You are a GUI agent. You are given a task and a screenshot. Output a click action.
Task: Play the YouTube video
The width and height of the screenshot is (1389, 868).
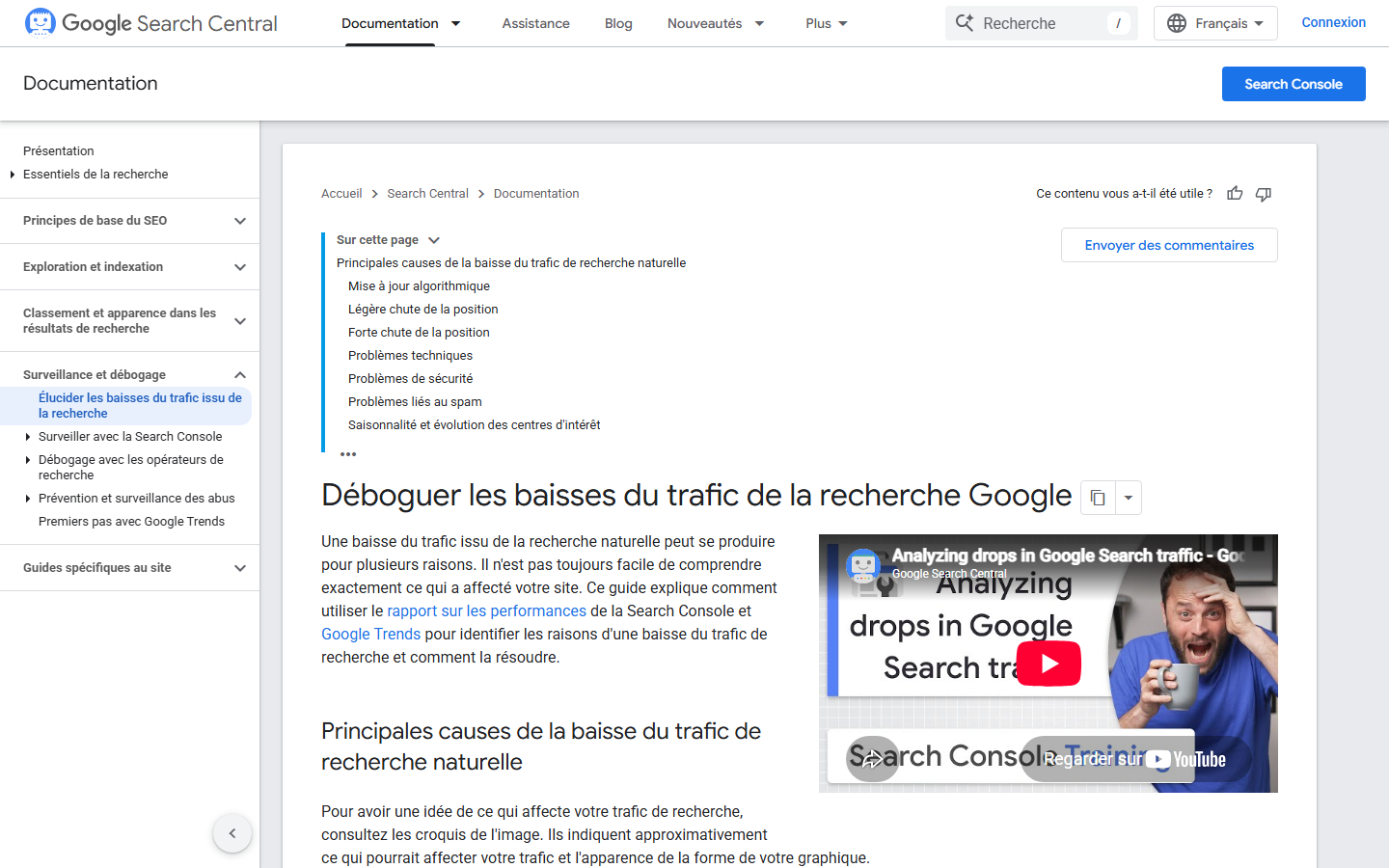click(x=1049, y=664)
